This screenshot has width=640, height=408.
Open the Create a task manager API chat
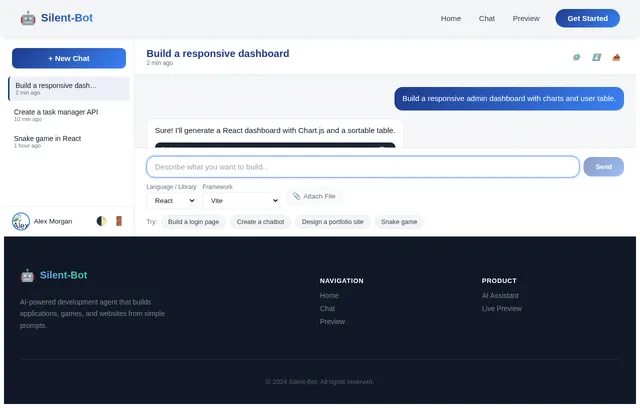(69, 115)
